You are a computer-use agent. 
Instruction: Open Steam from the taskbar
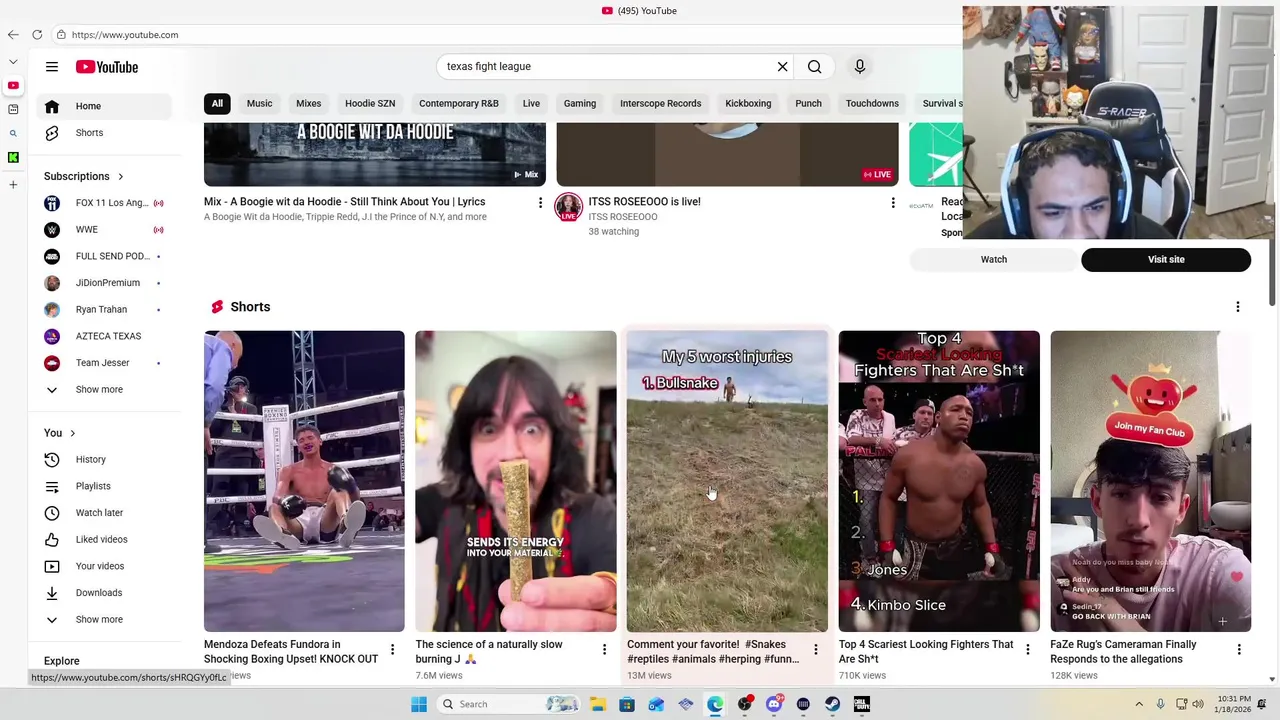pyautogui.click(x=832, y=704)
